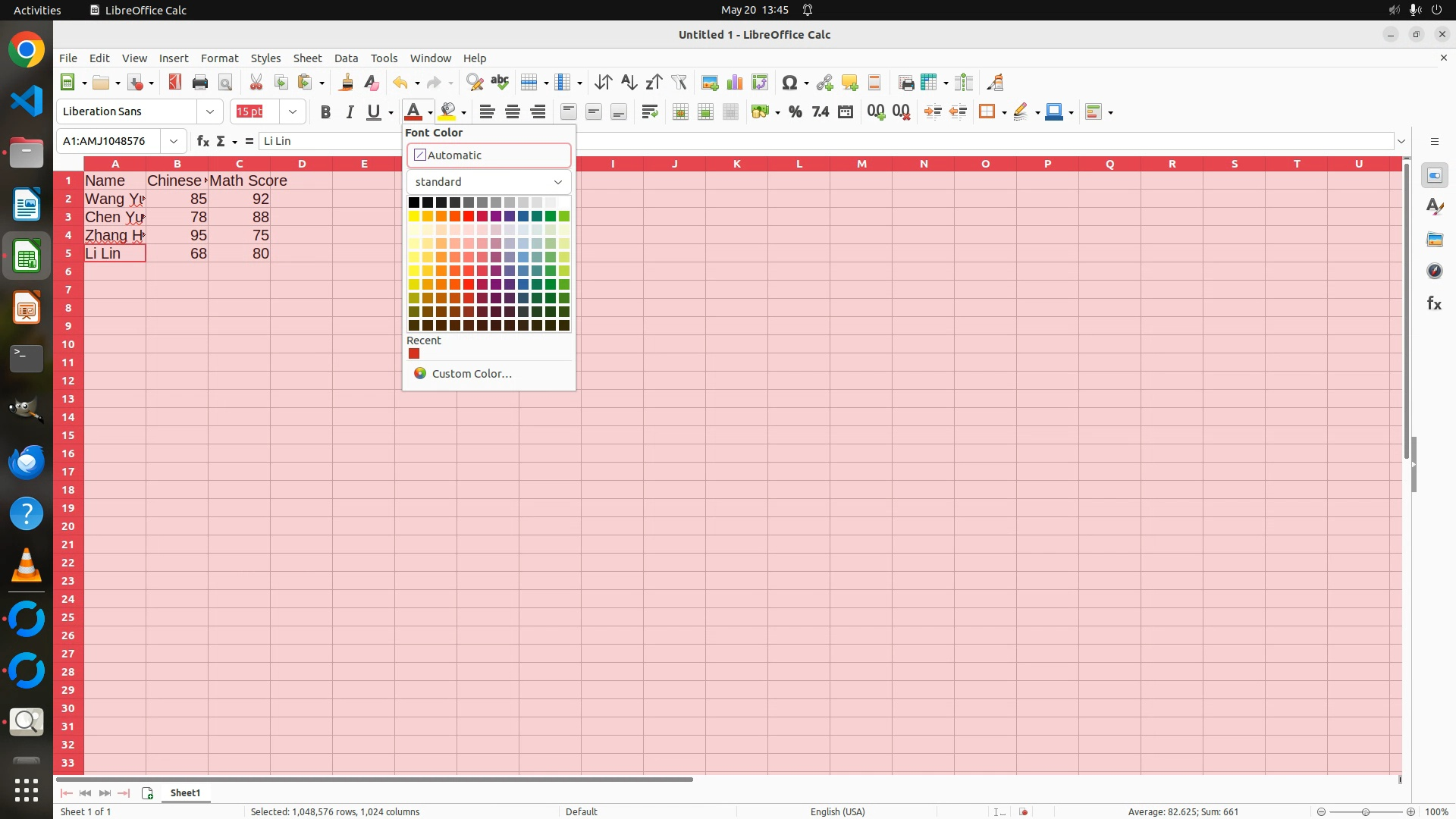1456x819 pixels.
Task: Toggle Italic formatting
Action: click(350, 112)
